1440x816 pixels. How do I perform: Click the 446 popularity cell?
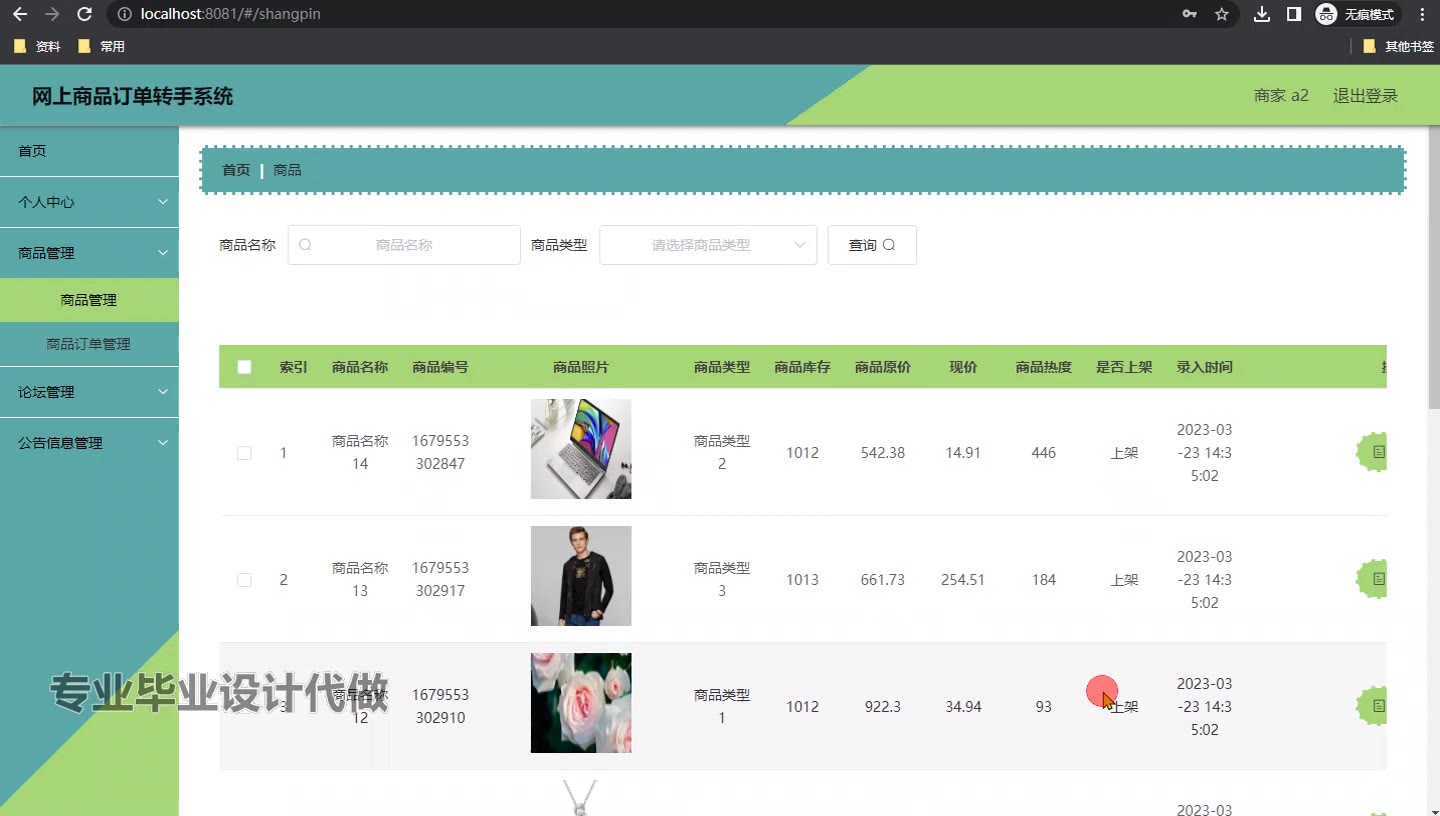(x=1044, y=453)
